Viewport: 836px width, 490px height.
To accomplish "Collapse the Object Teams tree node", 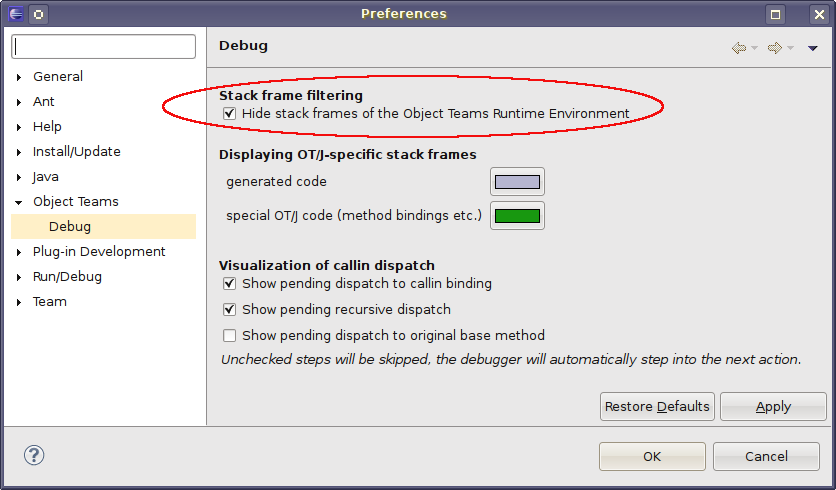I will coord(19,202).
